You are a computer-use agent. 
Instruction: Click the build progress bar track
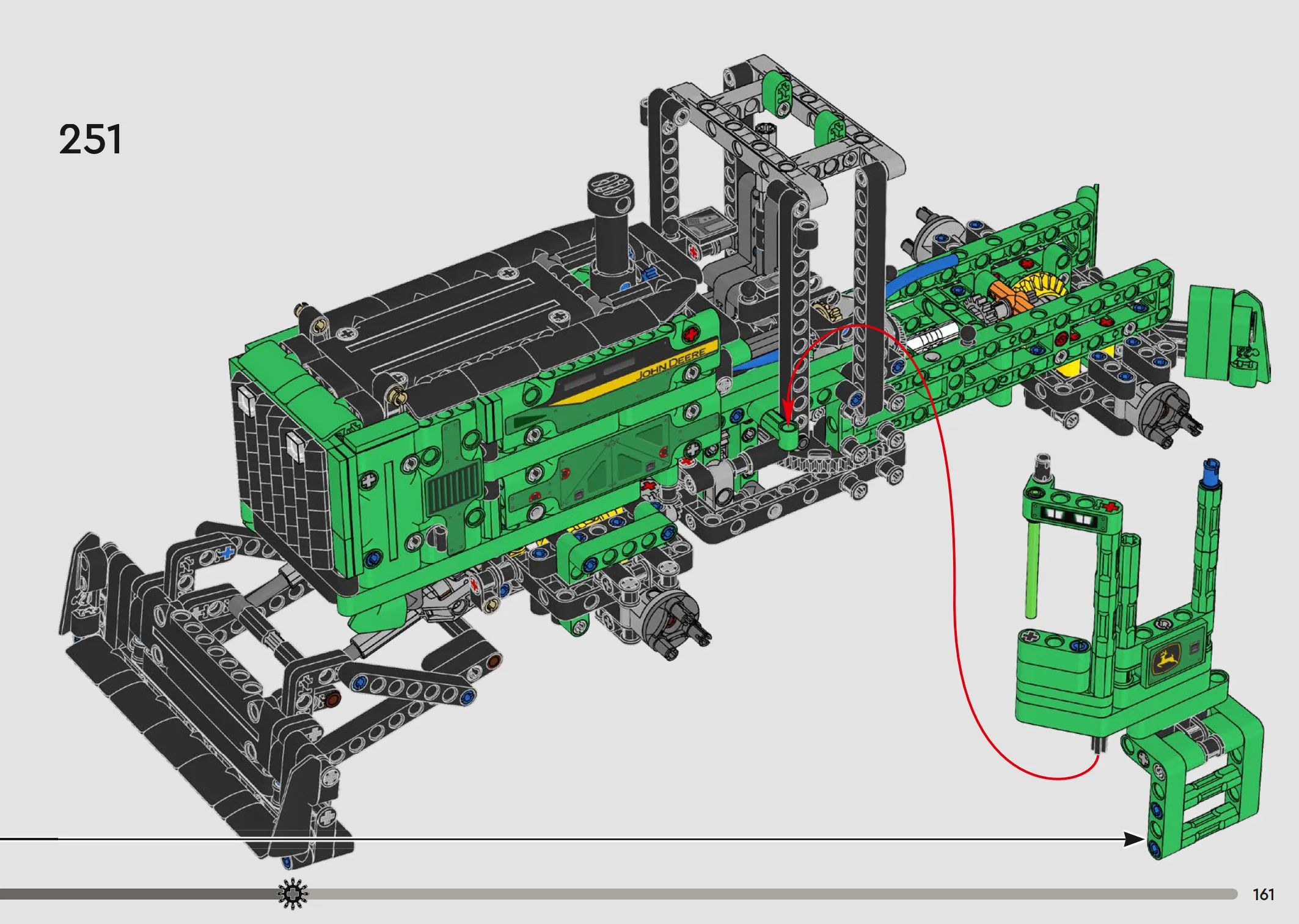tap(618, 894)
